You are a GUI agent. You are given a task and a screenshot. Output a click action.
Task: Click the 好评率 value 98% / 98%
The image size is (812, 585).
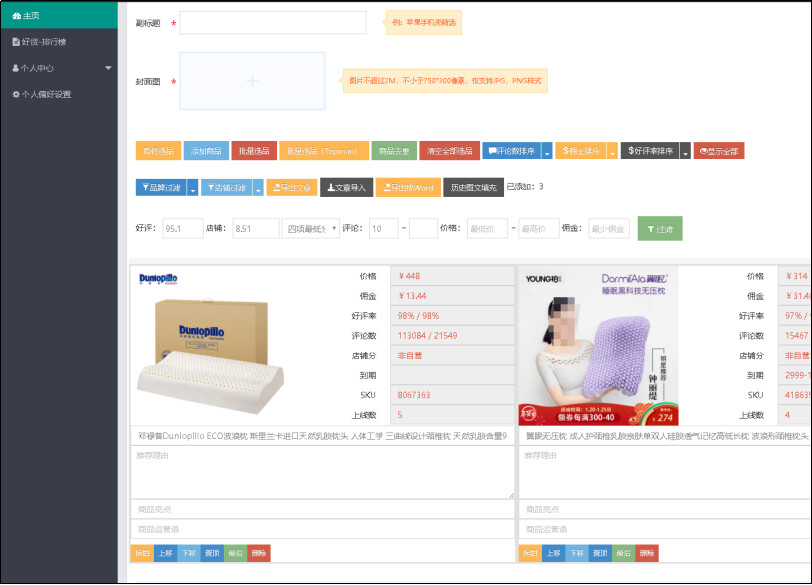click(418, 316)
